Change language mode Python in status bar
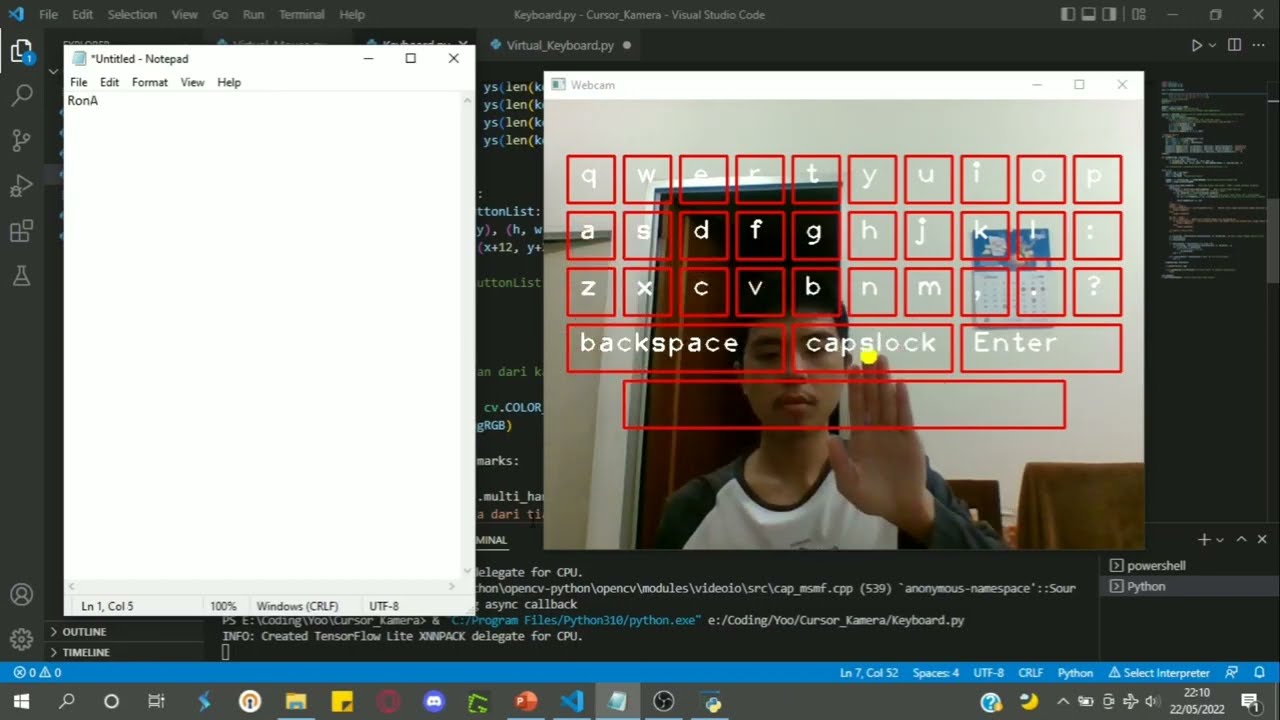1280x720 pixels. point(1076,673)
